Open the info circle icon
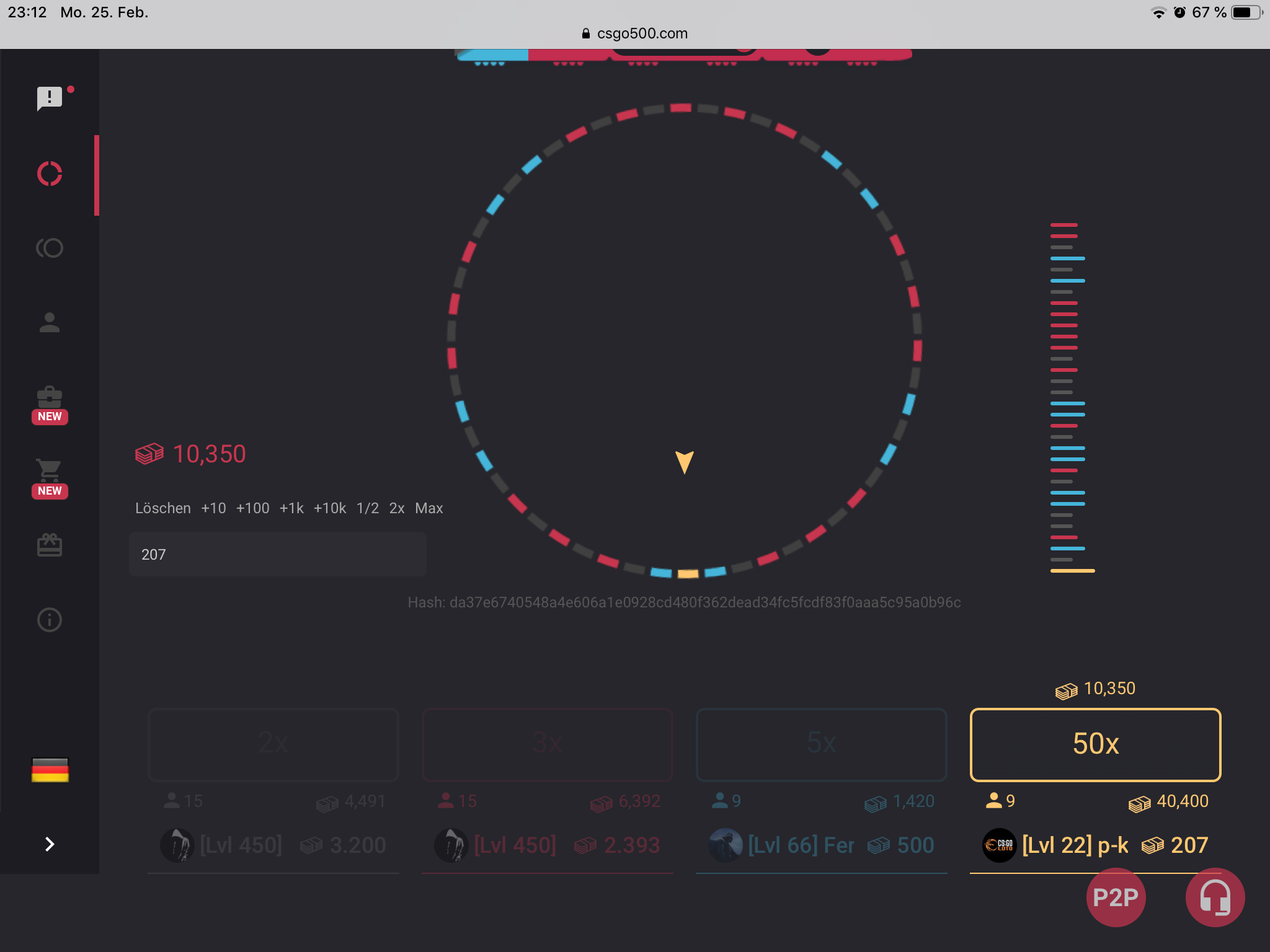The height and width of the screenshot is (952, 1270). coord(50,620)
